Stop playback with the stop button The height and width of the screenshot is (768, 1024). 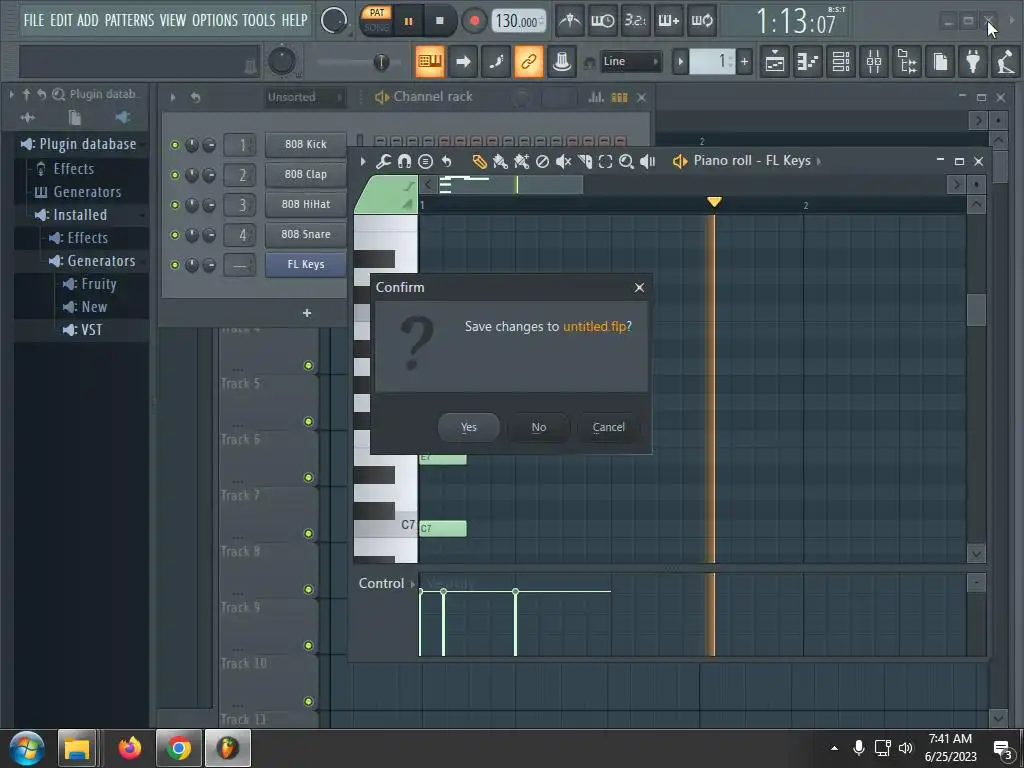coord(440,21)
